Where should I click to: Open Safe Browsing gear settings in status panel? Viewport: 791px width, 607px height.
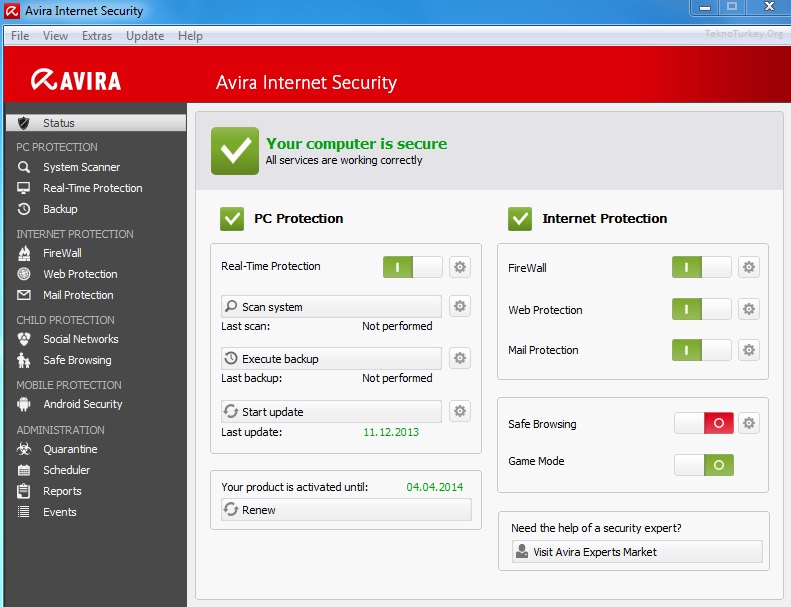point(749,423)
